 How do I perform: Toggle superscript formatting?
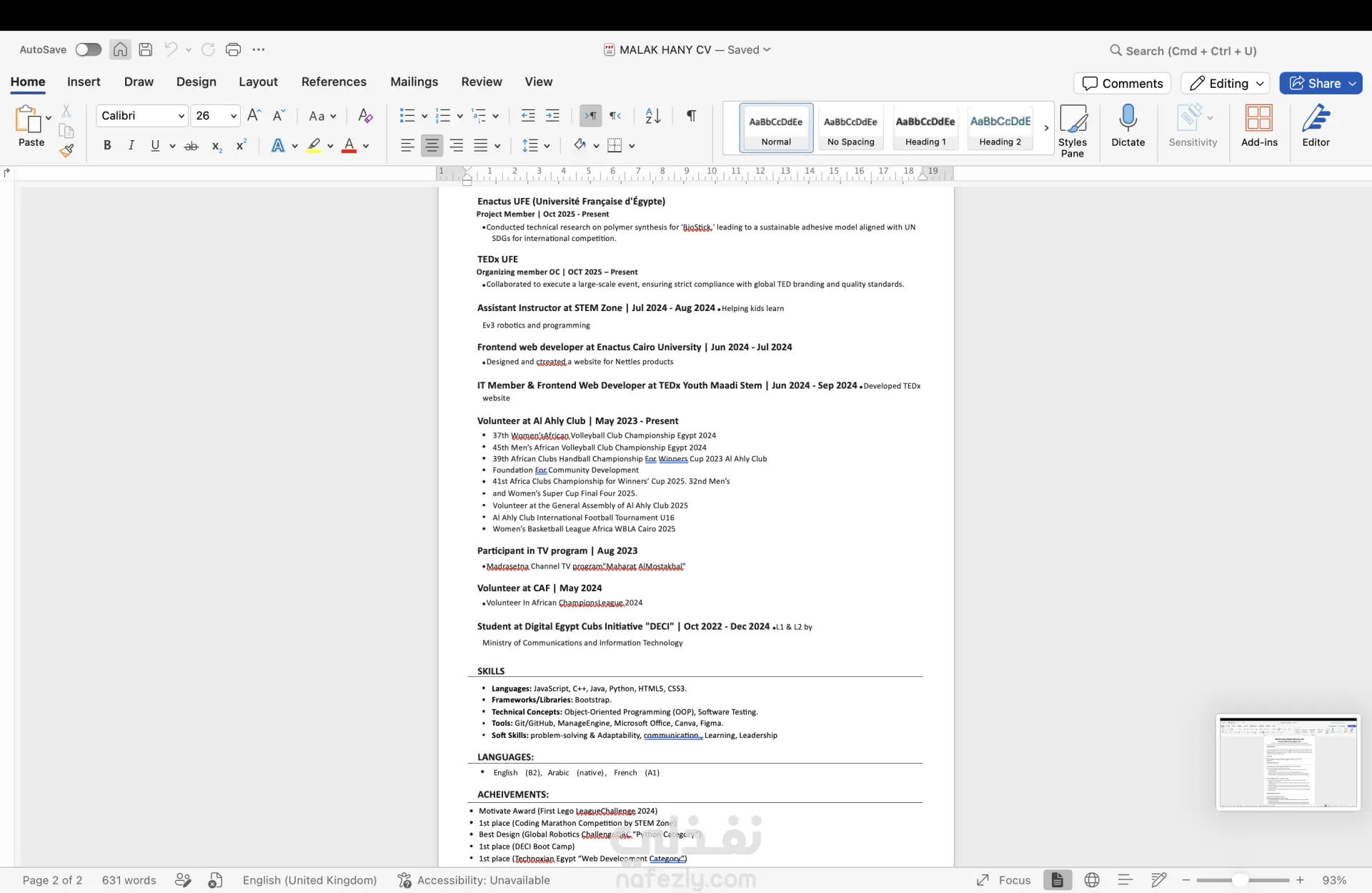click(242, 144)
